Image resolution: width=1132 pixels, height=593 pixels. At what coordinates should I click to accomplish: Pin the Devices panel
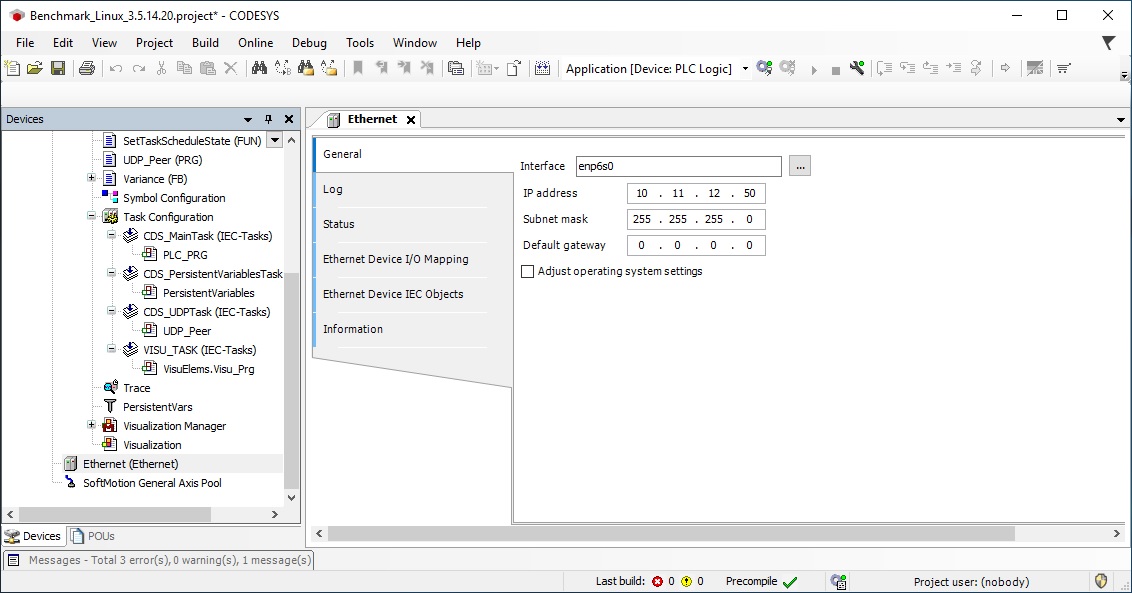pyautogui.click(x=269, y=119)
